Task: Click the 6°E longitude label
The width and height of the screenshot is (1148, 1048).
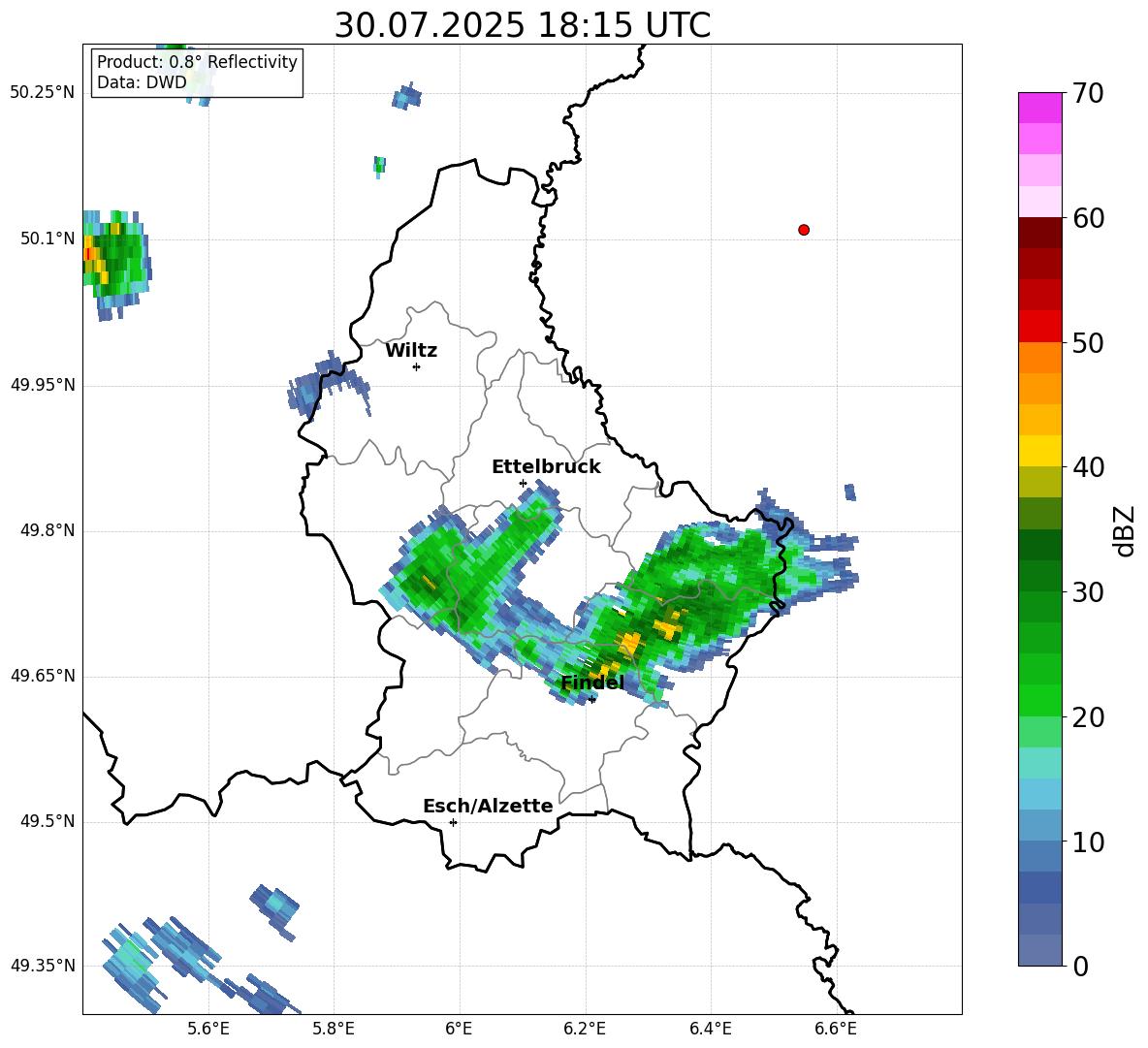Action: (459, 1029)
